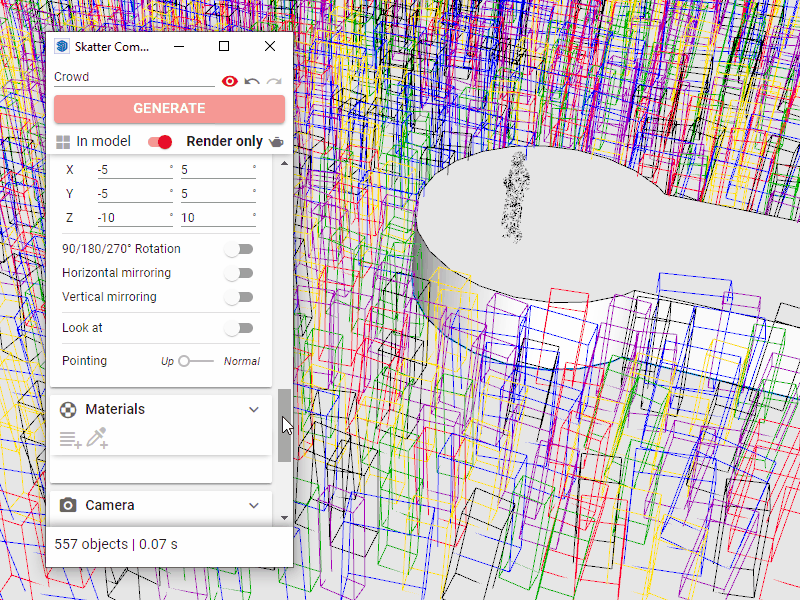Screen dimensions: 800x600
Task: Click the In model grid icon
Action: click(63, 142)
